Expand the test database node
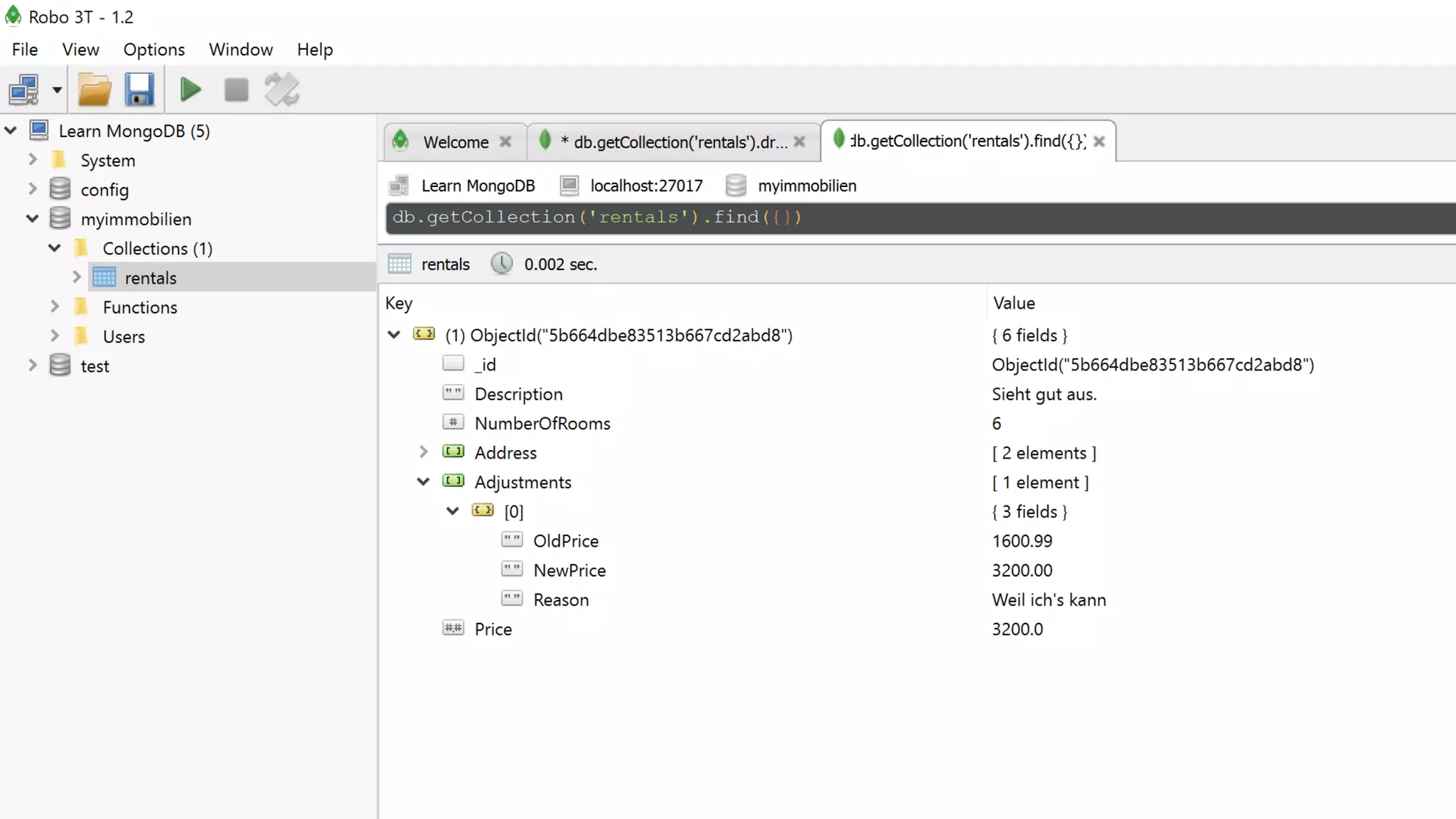Screen dimensions: 1456x819 click(x=33, y=365)
